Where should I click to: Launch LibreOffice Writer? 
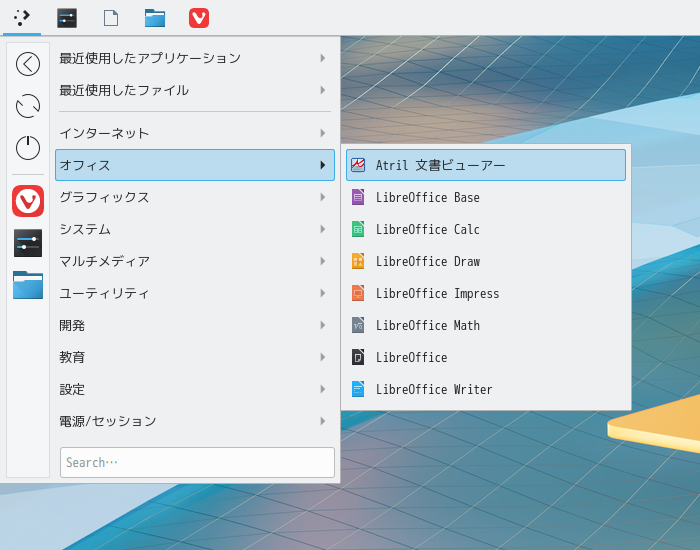pyautogui.click(x=486, y=389)
